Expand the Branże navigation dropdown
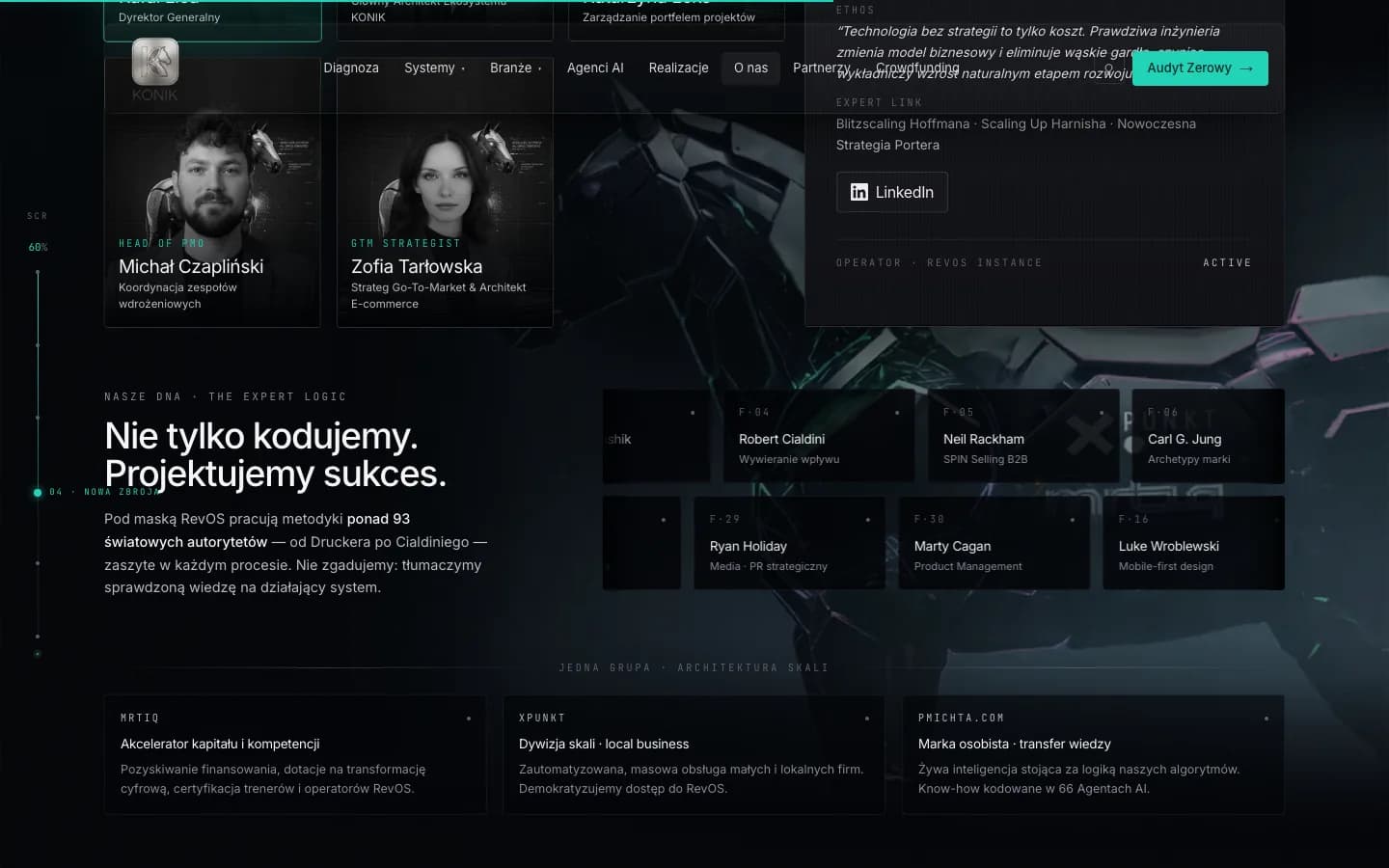The image size is (1389, 868). (515, 68)
